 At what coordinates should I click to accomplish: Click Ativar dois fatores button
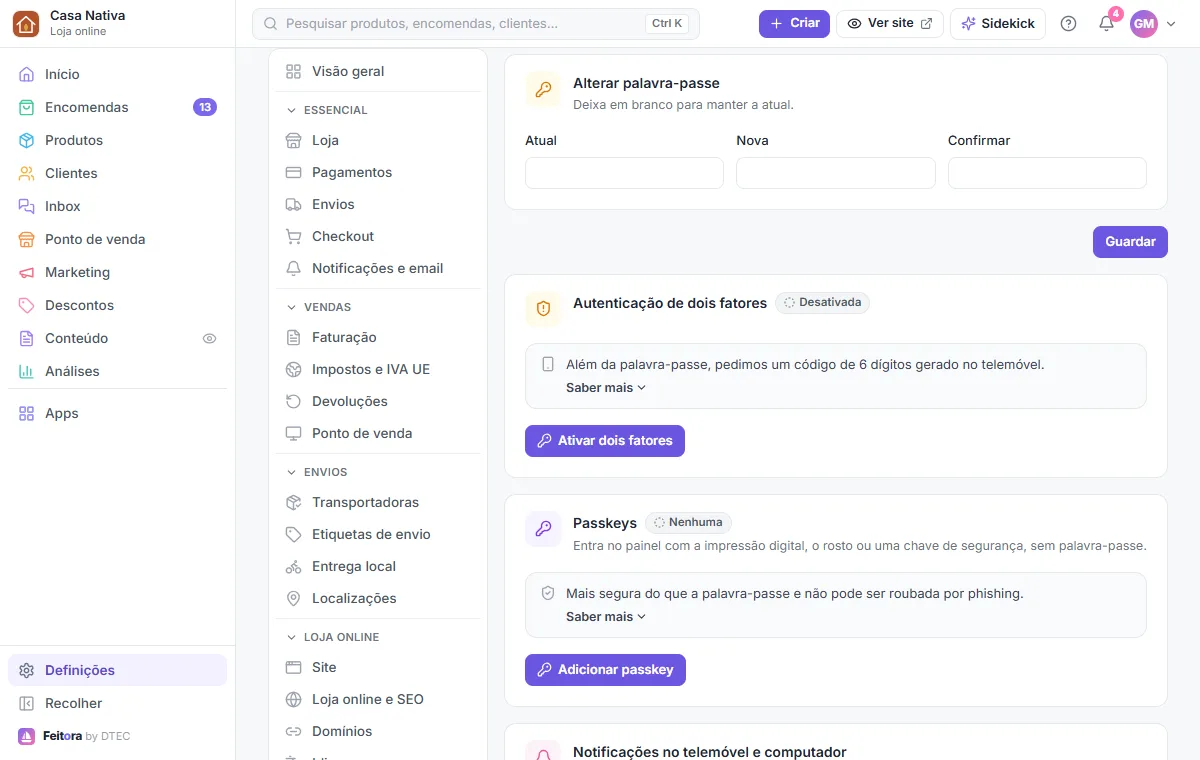(x=605, y=441)
